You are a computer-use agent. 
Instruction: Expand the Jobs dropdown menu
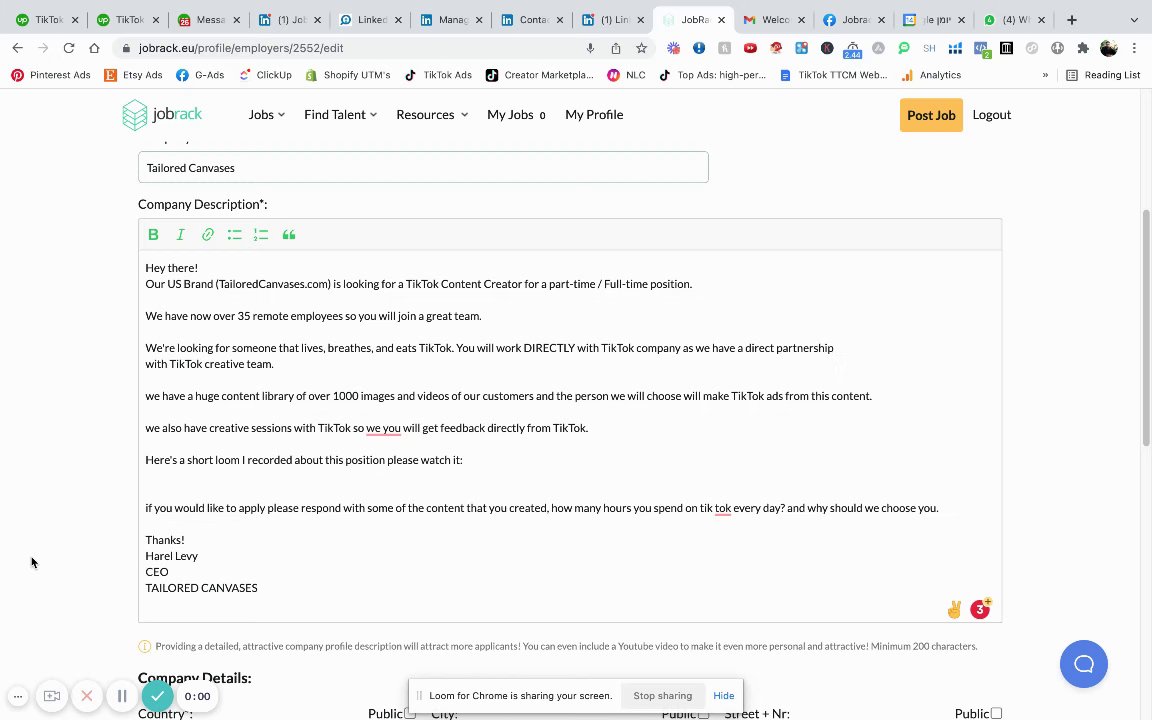(266, 115)
